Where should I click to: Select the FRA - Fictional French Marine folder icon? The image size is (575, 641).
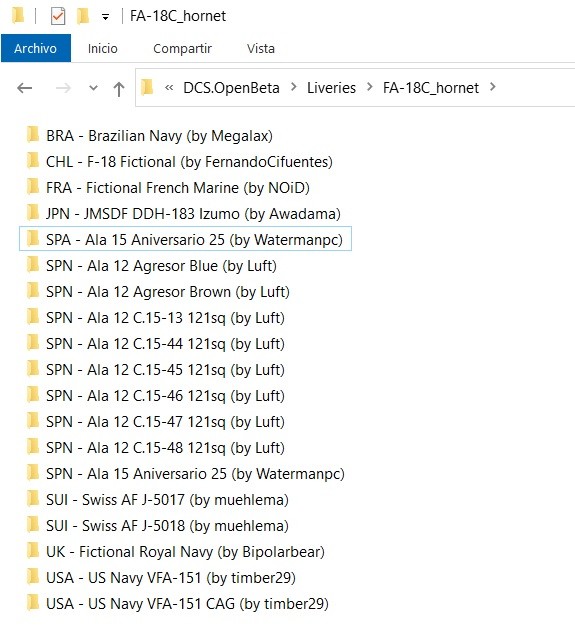[33, 186]
